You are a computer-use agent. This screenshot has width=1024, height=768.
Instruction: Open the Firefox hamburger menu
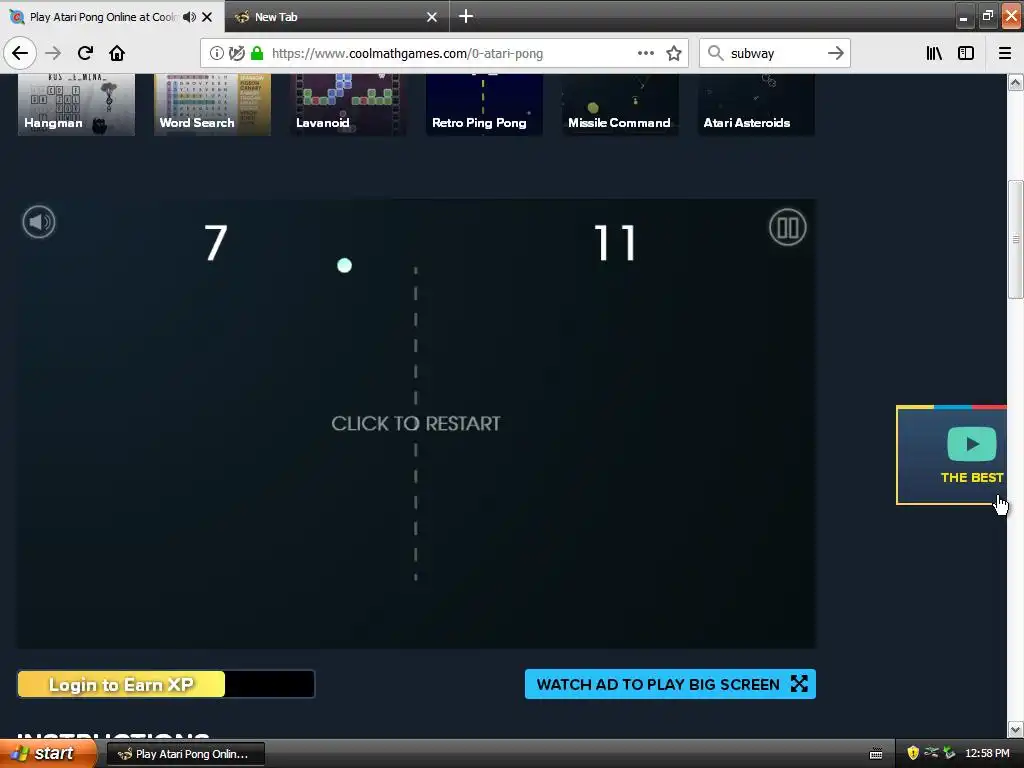[1004, 53]
